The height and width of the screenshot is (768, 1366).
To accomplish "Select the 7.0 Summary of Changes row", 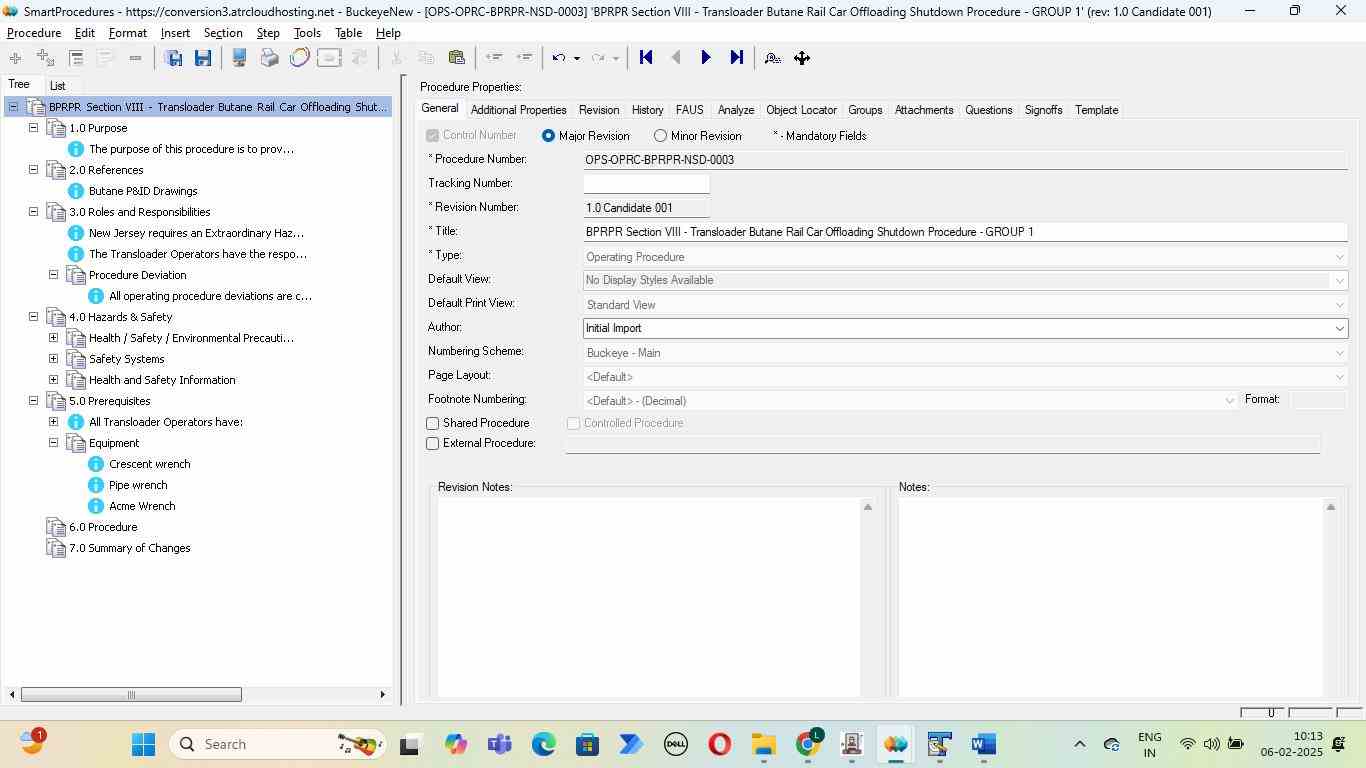I will pyautogui.click(x=129, y=548).
